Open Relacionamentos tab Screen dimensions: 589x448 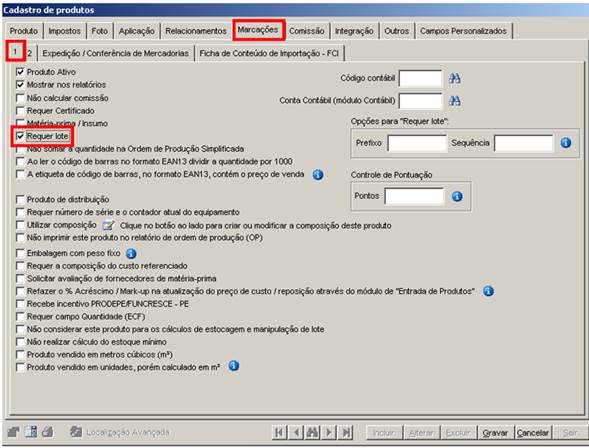pyautogui.click(x=196, y=31)
